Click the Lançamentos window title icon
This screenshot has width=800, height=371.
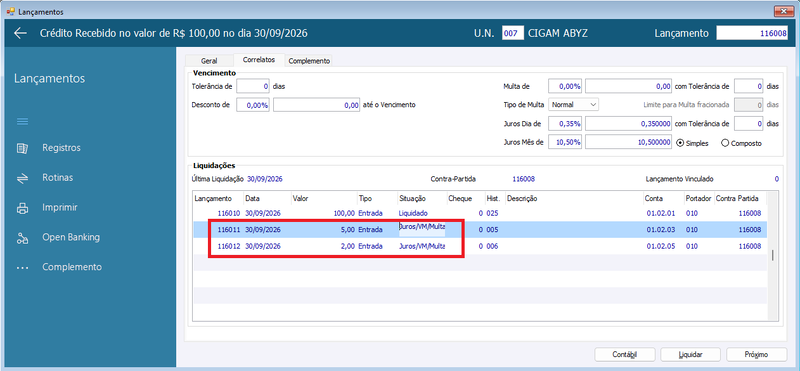coord(10,11)
